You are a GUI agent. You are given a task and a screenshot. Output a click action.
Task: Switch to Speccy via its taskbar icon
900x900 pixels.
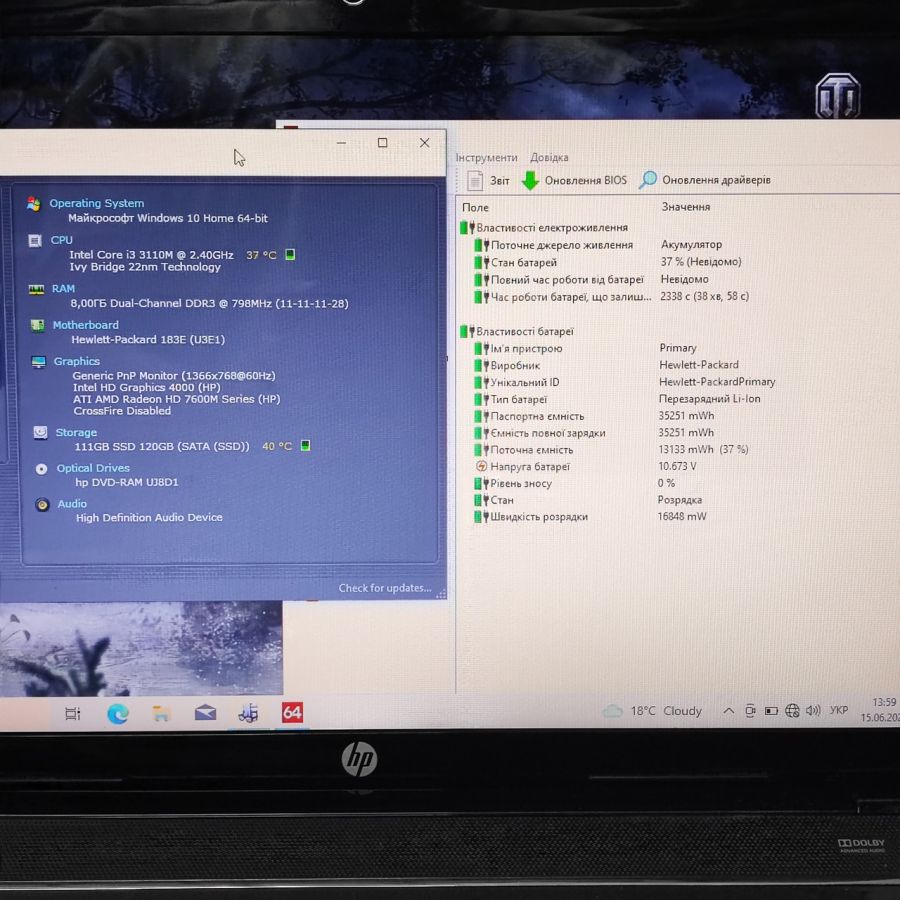click(x=248, y=713)
